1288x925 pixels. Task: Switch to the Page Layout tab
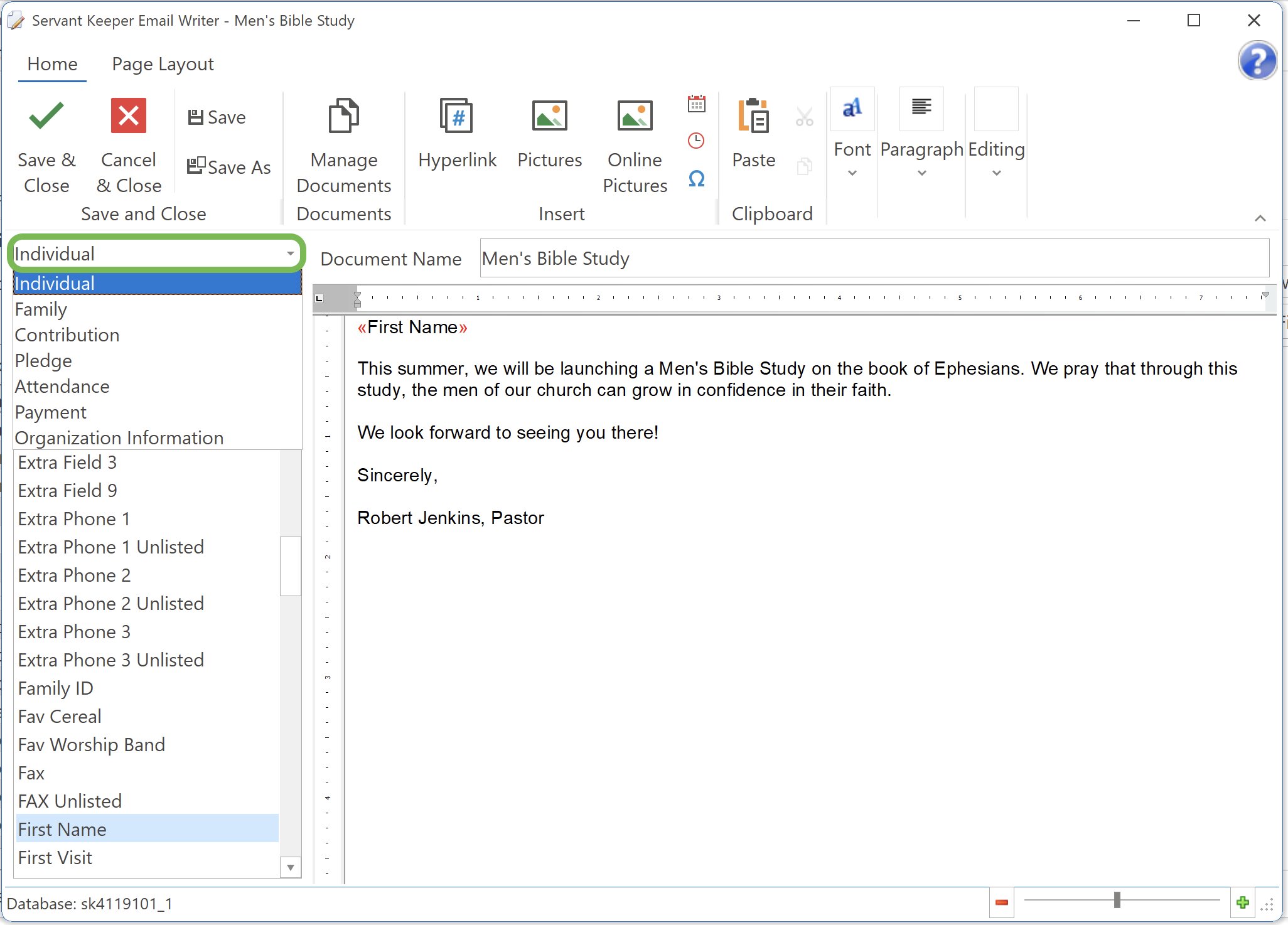click(x=162, y=63)
